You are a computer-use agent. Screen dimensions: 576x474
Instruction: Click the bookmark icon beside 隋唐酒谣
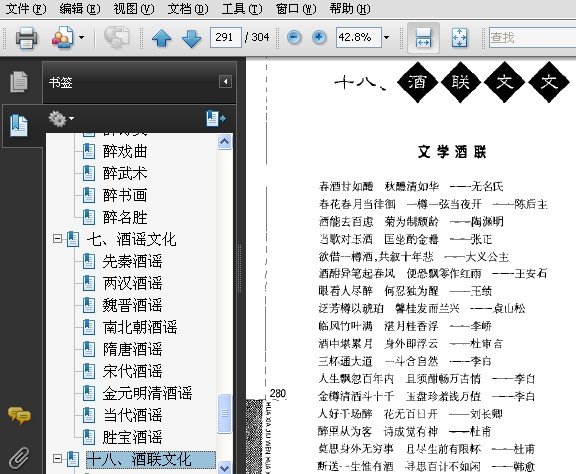pyautogui.click(x=89, y=349)
